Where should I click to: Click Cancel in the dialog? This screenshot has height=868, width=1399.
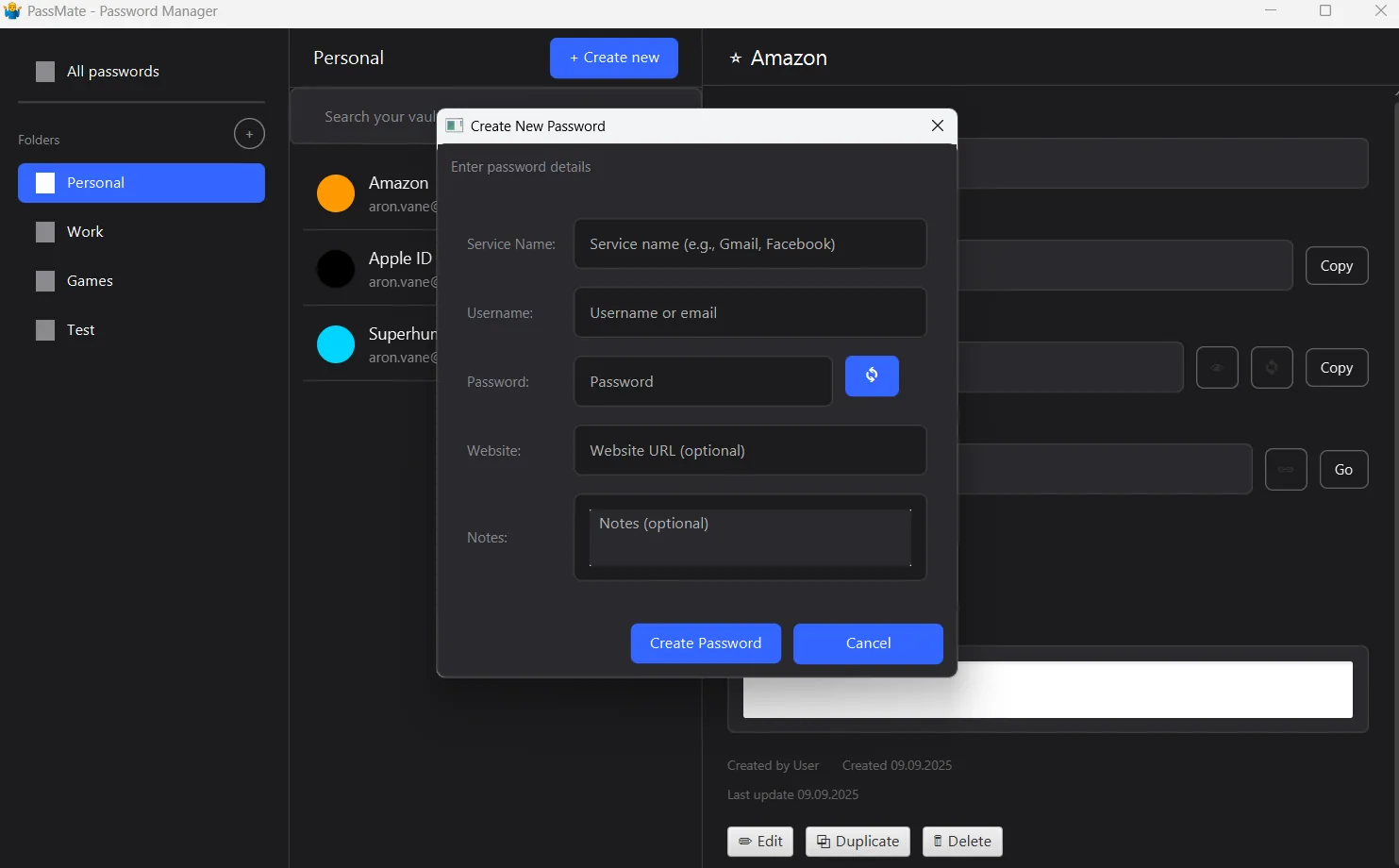[x=868, y=643]
